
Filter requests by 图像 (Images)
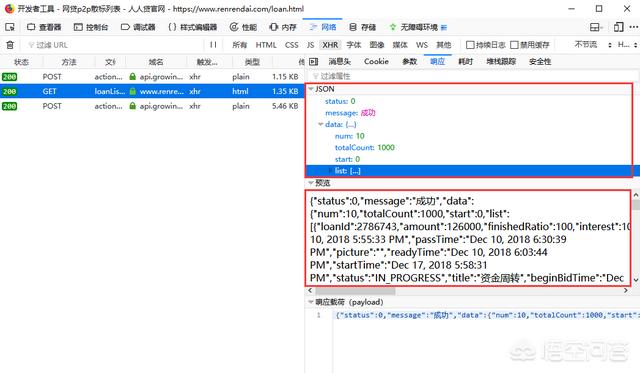click(377, 45)
